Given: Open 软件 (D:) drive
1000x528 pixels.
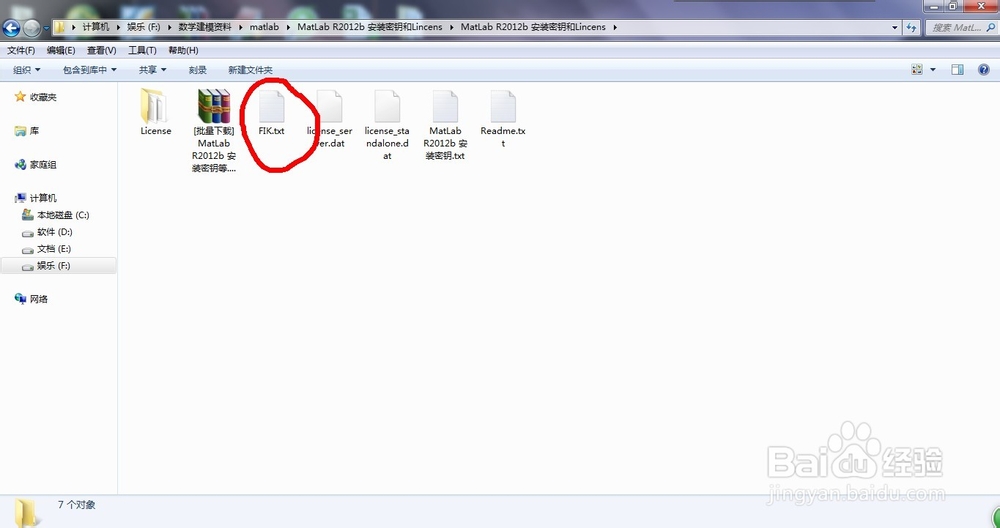Looking at the screenshot, I should (54, 232).
